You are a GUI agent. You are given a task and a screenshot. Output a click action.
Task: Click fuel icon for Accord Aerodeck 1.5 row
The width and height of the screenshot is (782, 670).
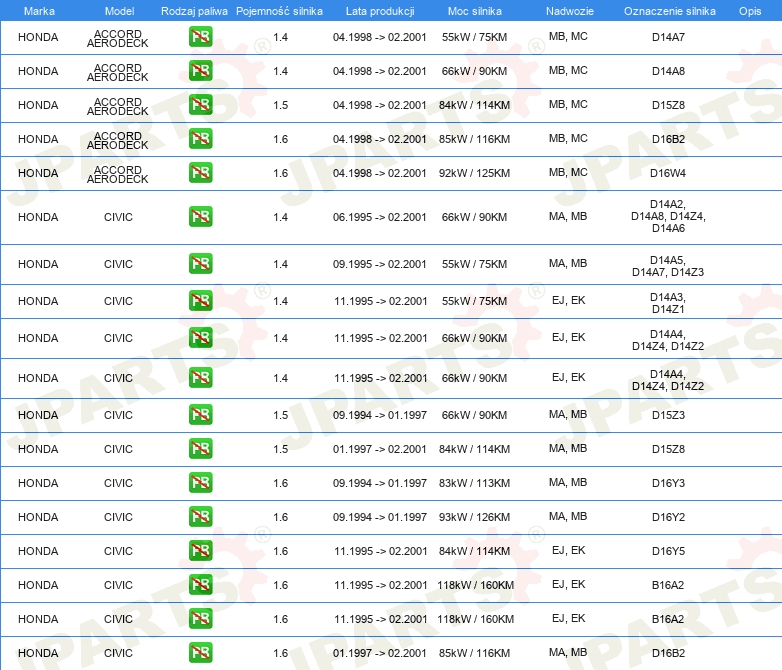pos(200,105)
